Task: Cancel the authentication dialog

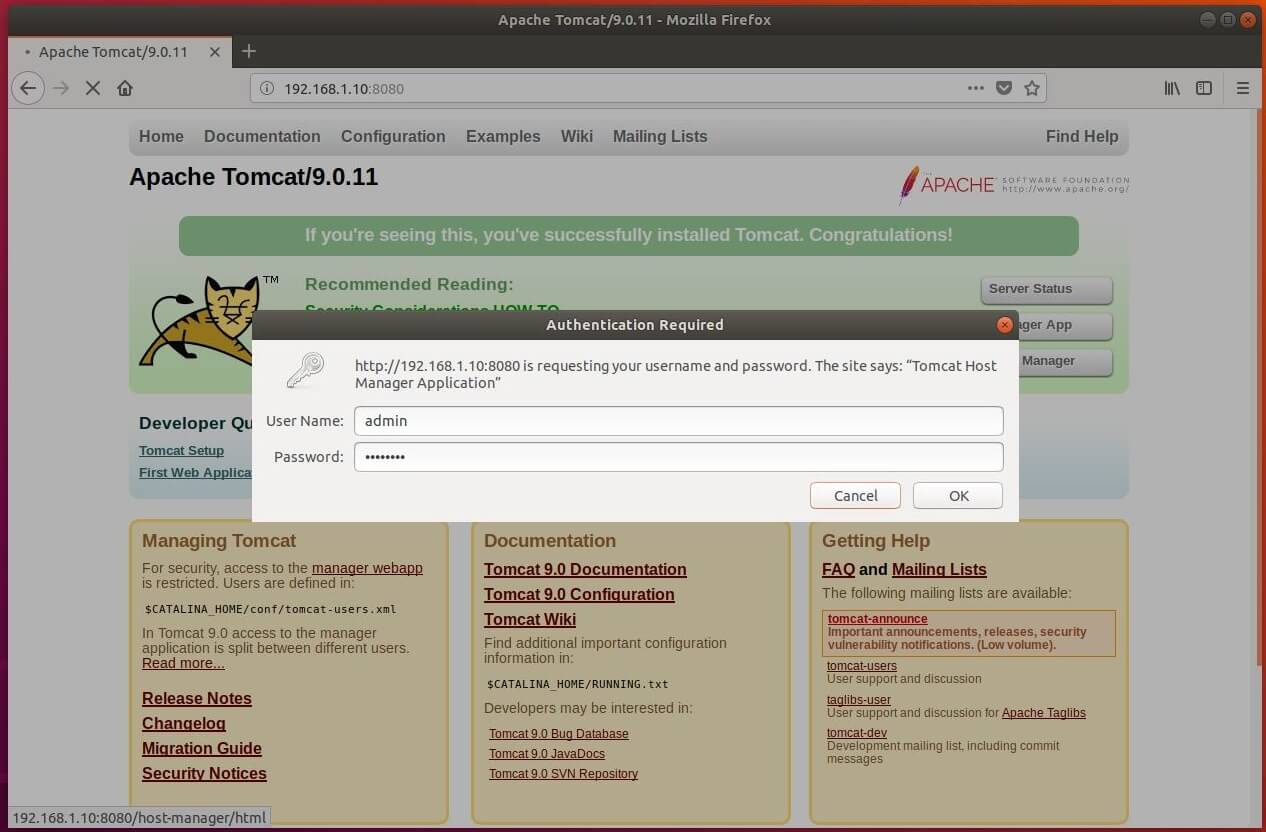Action: [x=855, y=495]
